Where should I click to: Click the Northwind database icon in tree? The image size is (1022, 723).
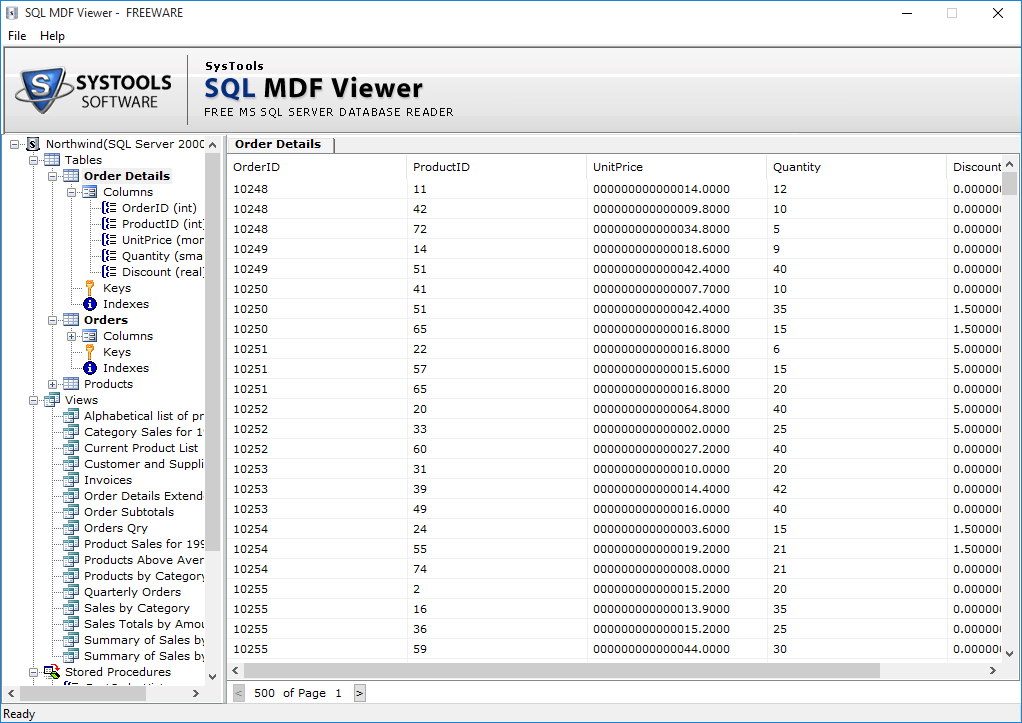[x=33, y=144]
